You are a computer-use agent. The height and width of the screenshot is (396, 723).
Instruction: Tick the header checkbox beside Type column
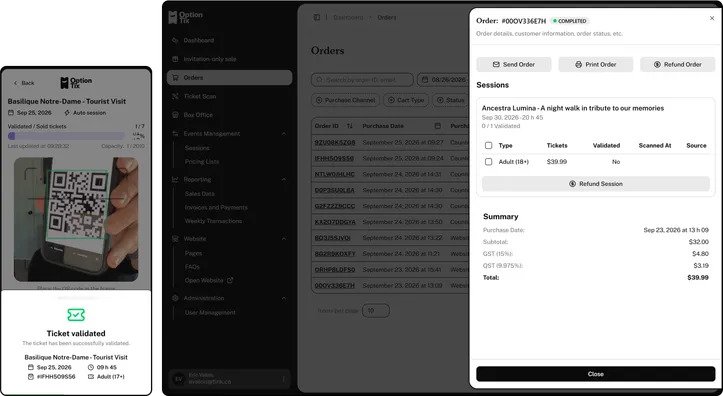pyautogui.click(x=488, y=145)
